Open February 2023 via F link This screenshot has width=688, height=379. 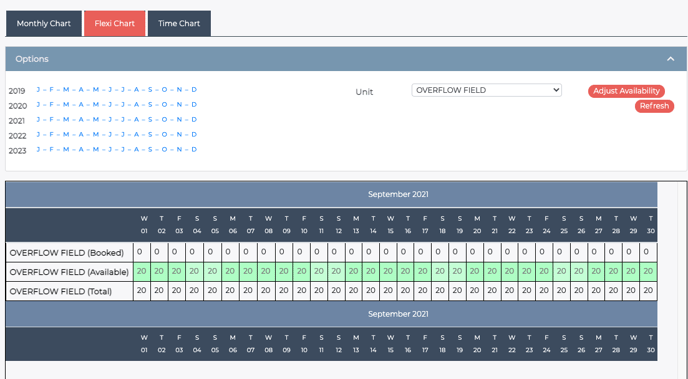coord(51,149)
